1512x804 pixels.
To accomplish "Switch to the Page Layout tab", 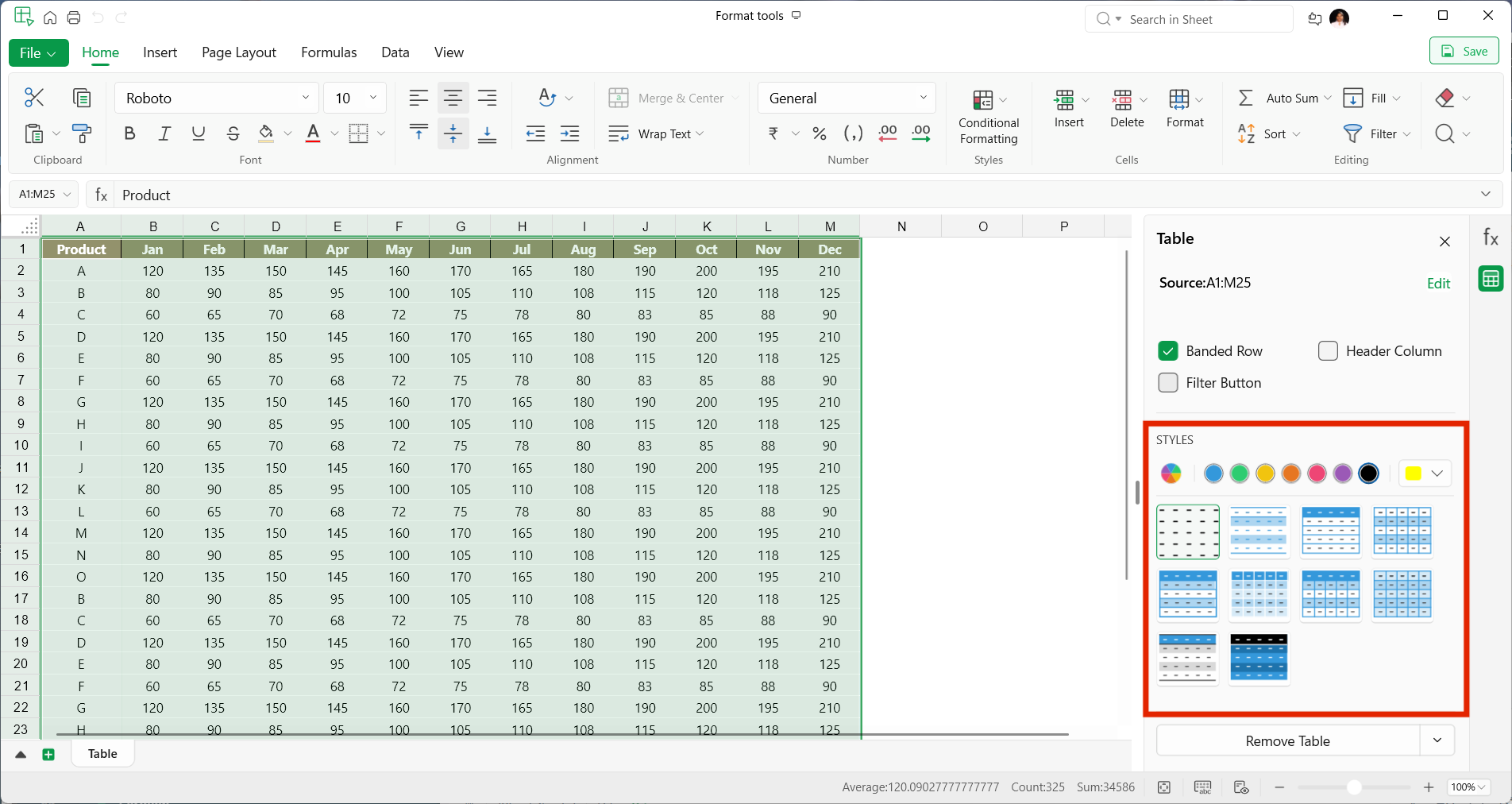I will click(239, 52).
